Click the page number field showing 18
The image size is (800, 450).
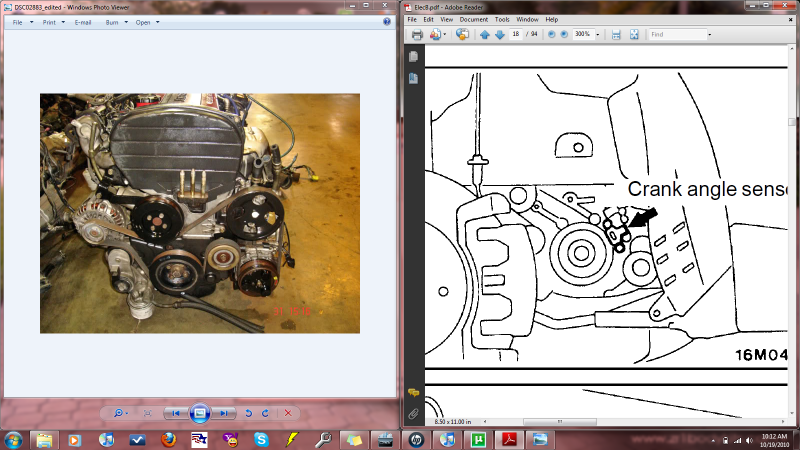[516, 34]
